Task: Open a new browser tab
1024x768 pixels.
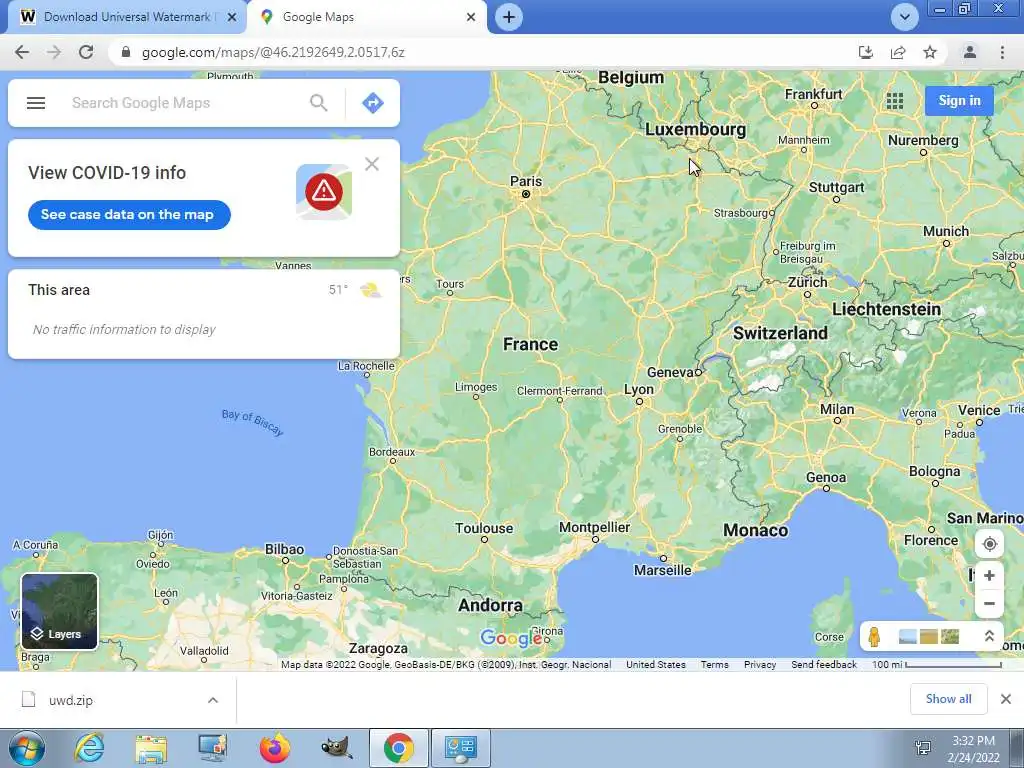Action: [509, 17]
